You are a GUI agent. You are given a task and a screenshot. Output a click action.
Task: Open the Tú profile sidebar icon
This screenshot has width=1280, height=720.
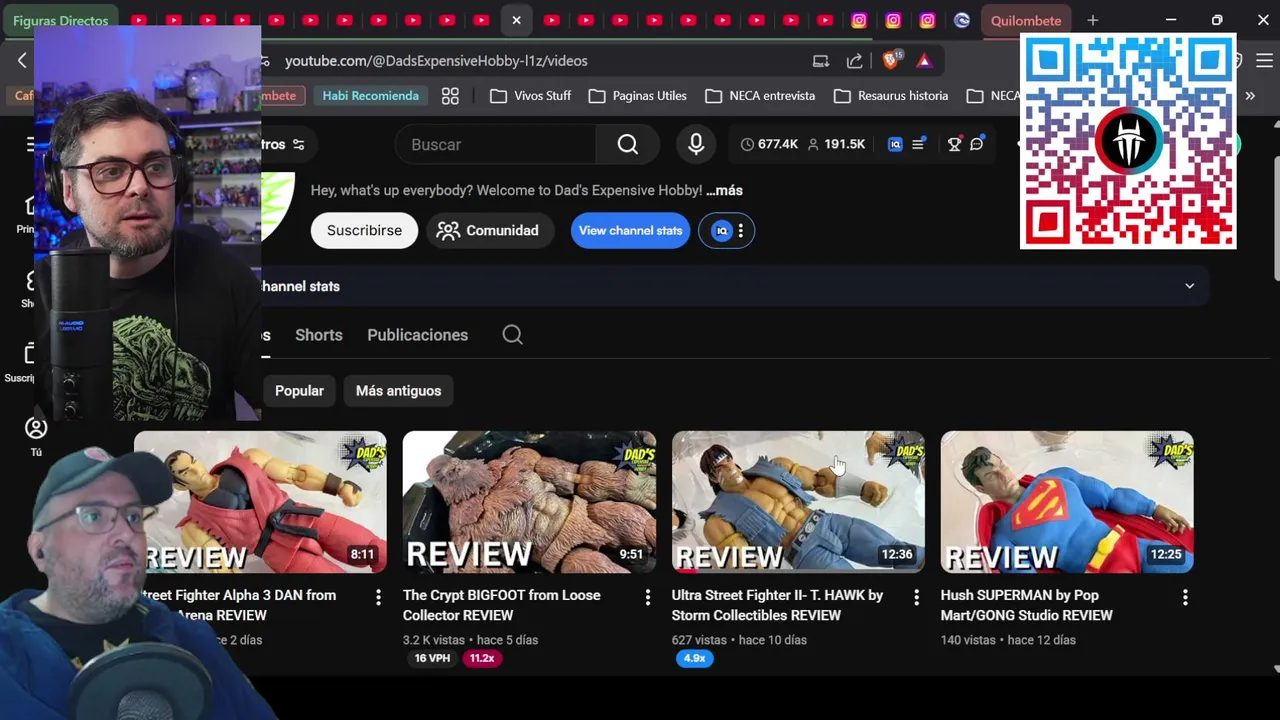36,437
